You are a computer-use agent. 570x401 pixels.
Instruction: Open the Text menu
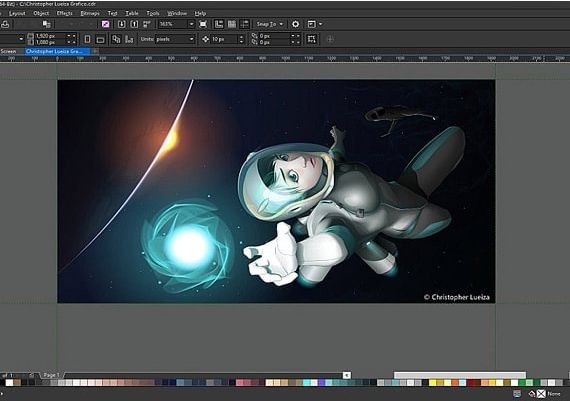112,13
